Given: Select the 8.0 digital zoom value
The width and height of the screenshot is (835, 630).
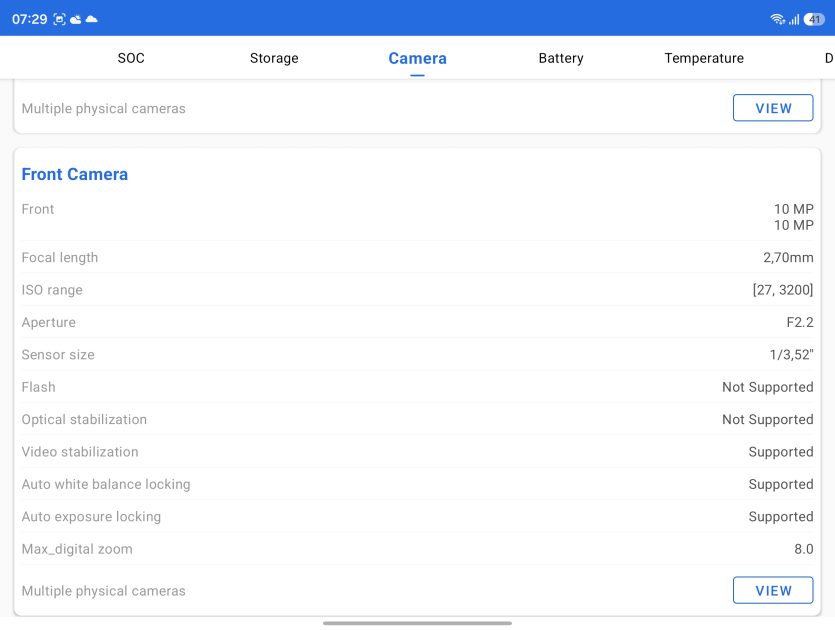Looking at the screenshot, I should click(x=804, y=549).
